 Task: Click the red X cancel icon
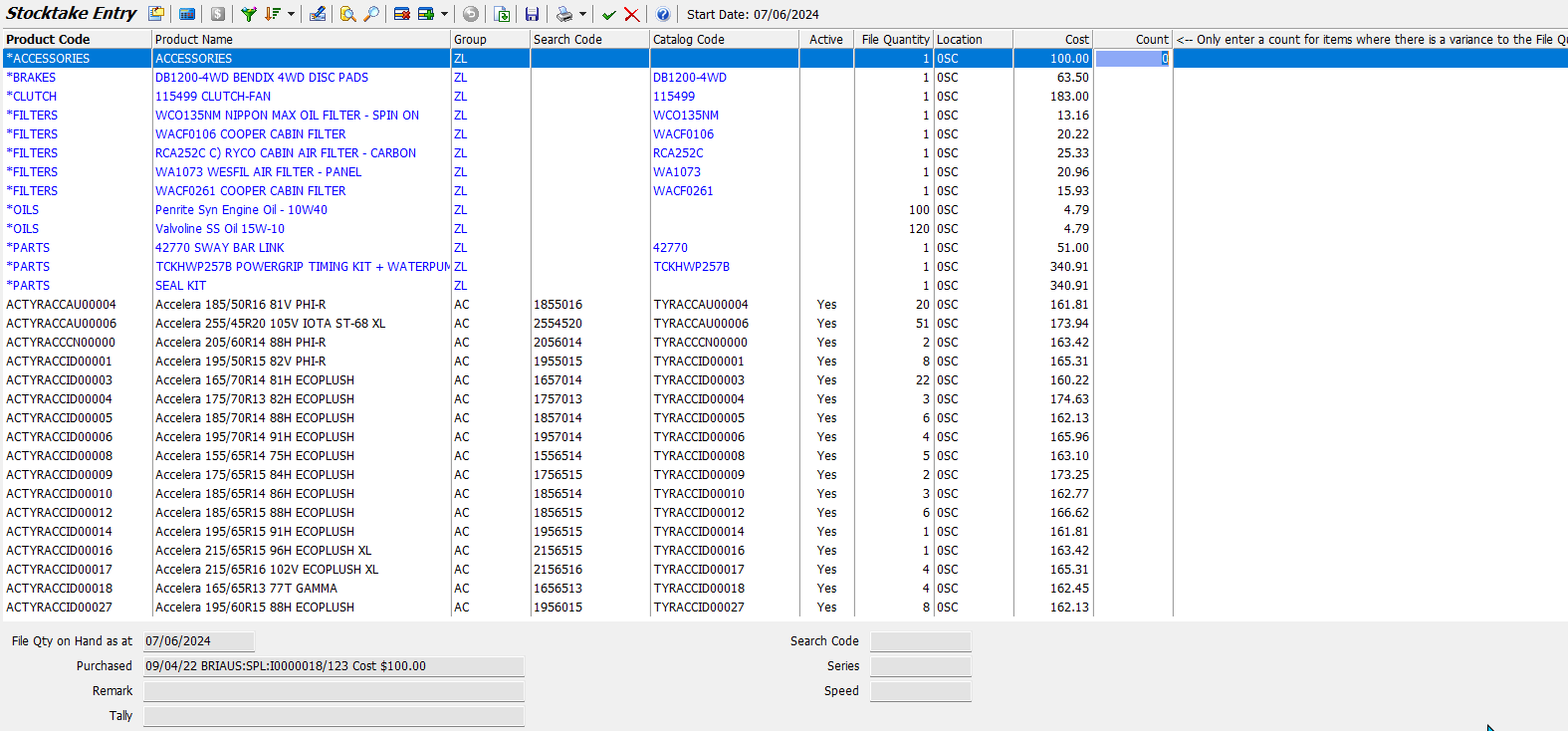[x=632, y=14]
